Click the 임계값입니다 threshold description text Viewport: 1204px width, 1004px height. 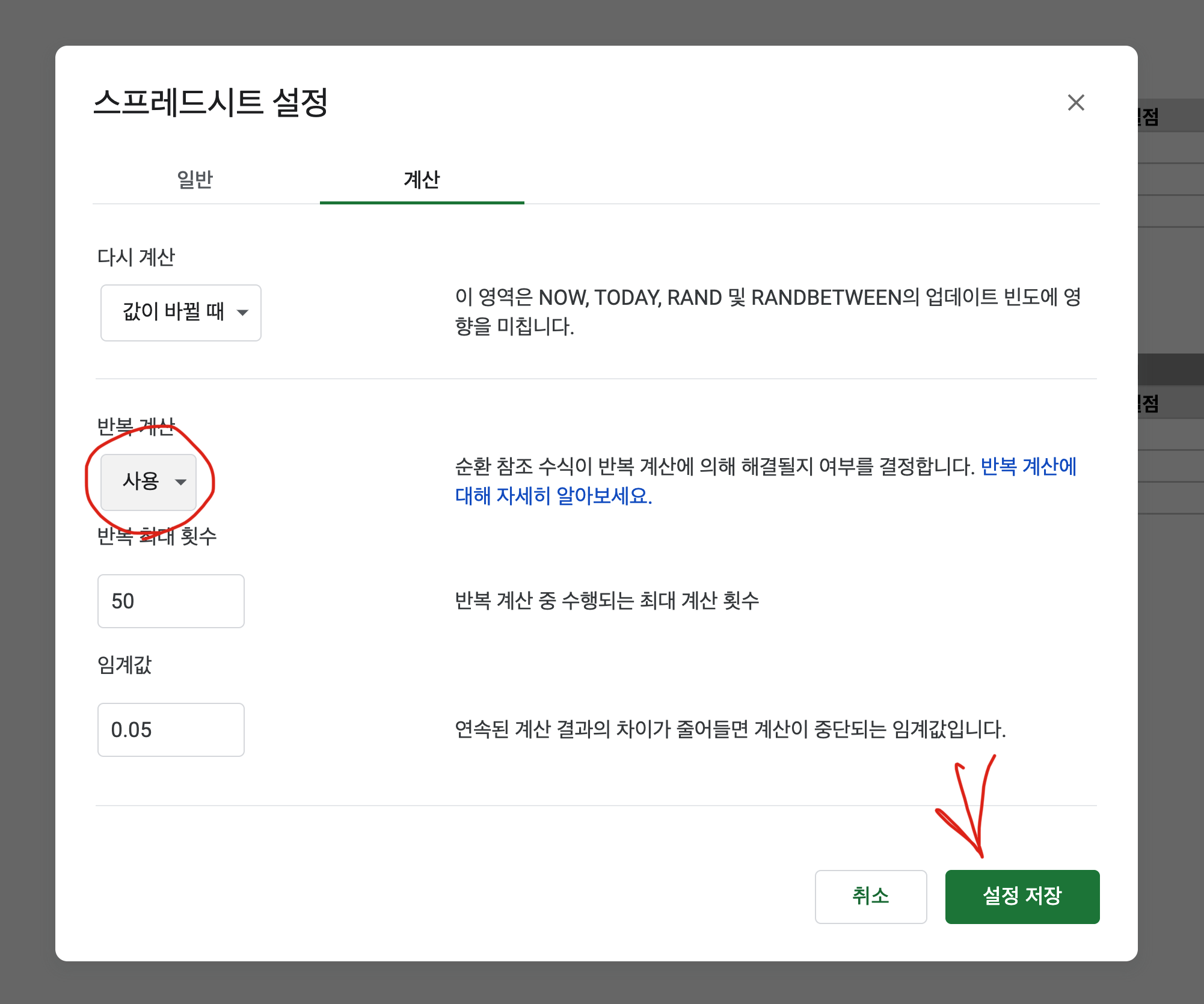[729, 729]
